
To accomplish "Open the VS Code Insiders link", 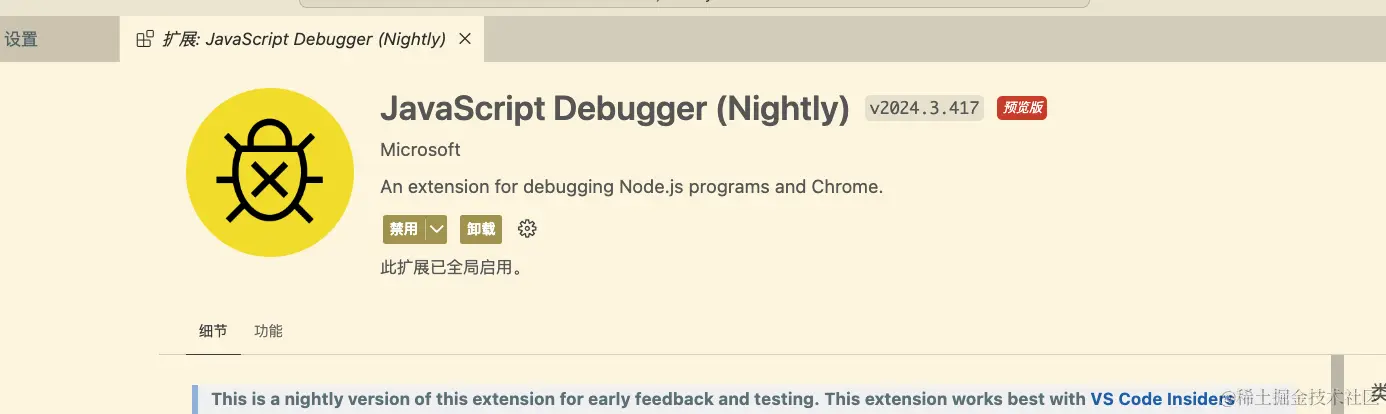I will point(1161,399).
